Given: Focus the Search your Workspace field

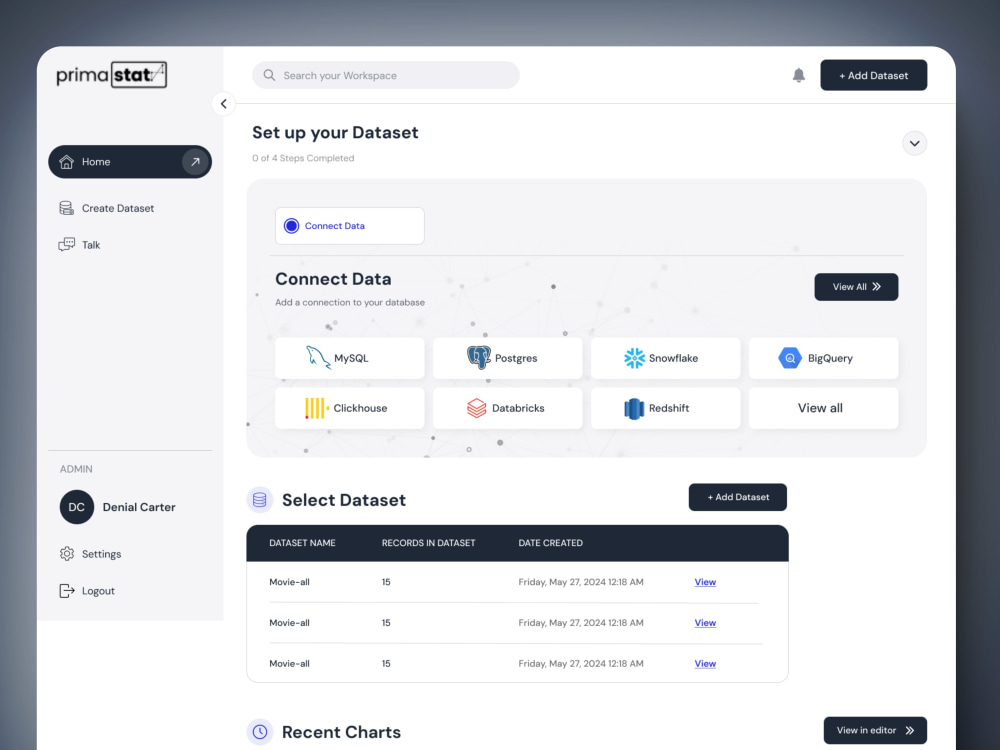Looking at the screenshot, I should click(386, 75).
